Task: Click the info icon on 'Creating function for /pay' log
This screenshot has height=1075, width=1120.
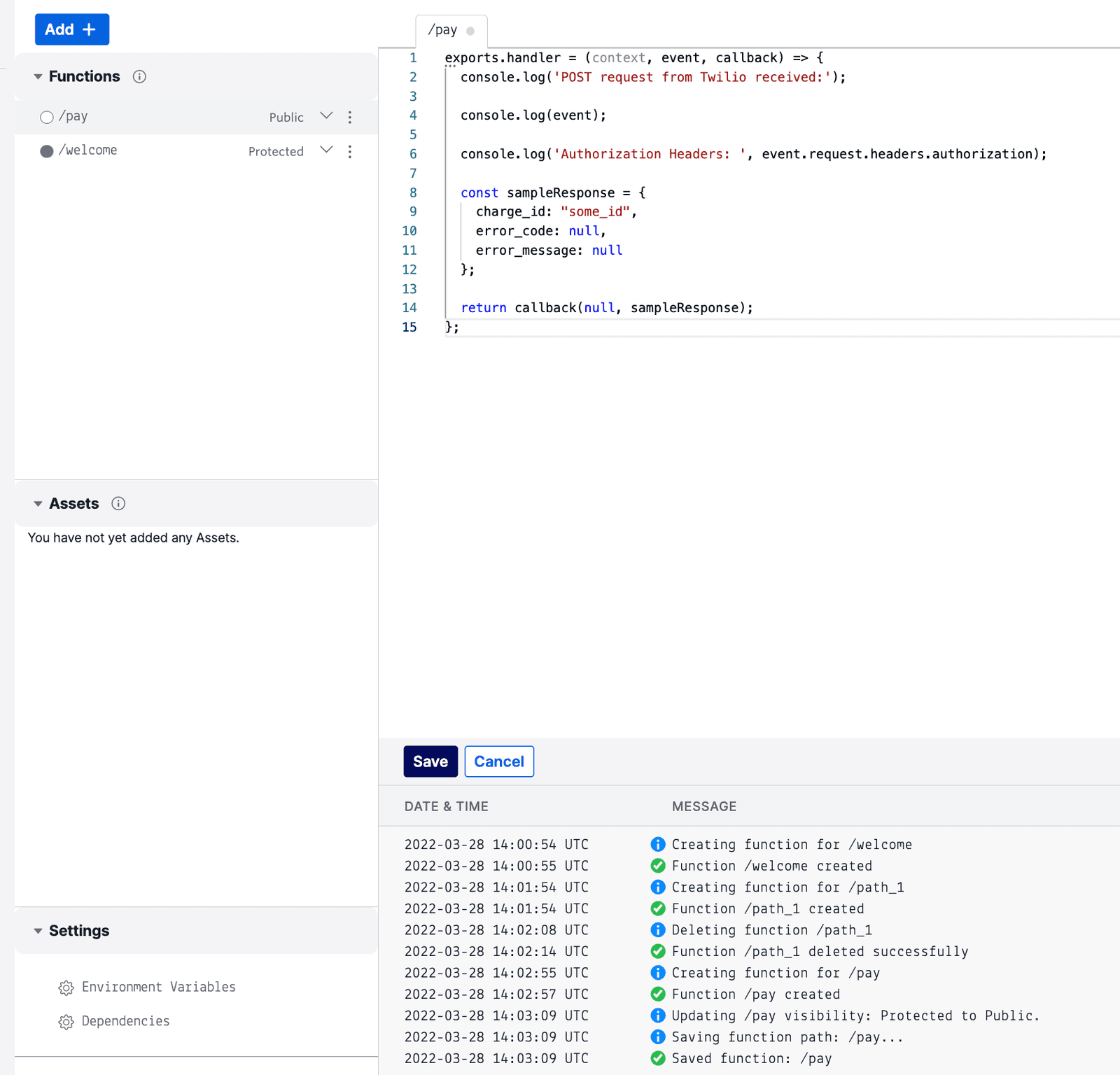Action: [657, 973]
